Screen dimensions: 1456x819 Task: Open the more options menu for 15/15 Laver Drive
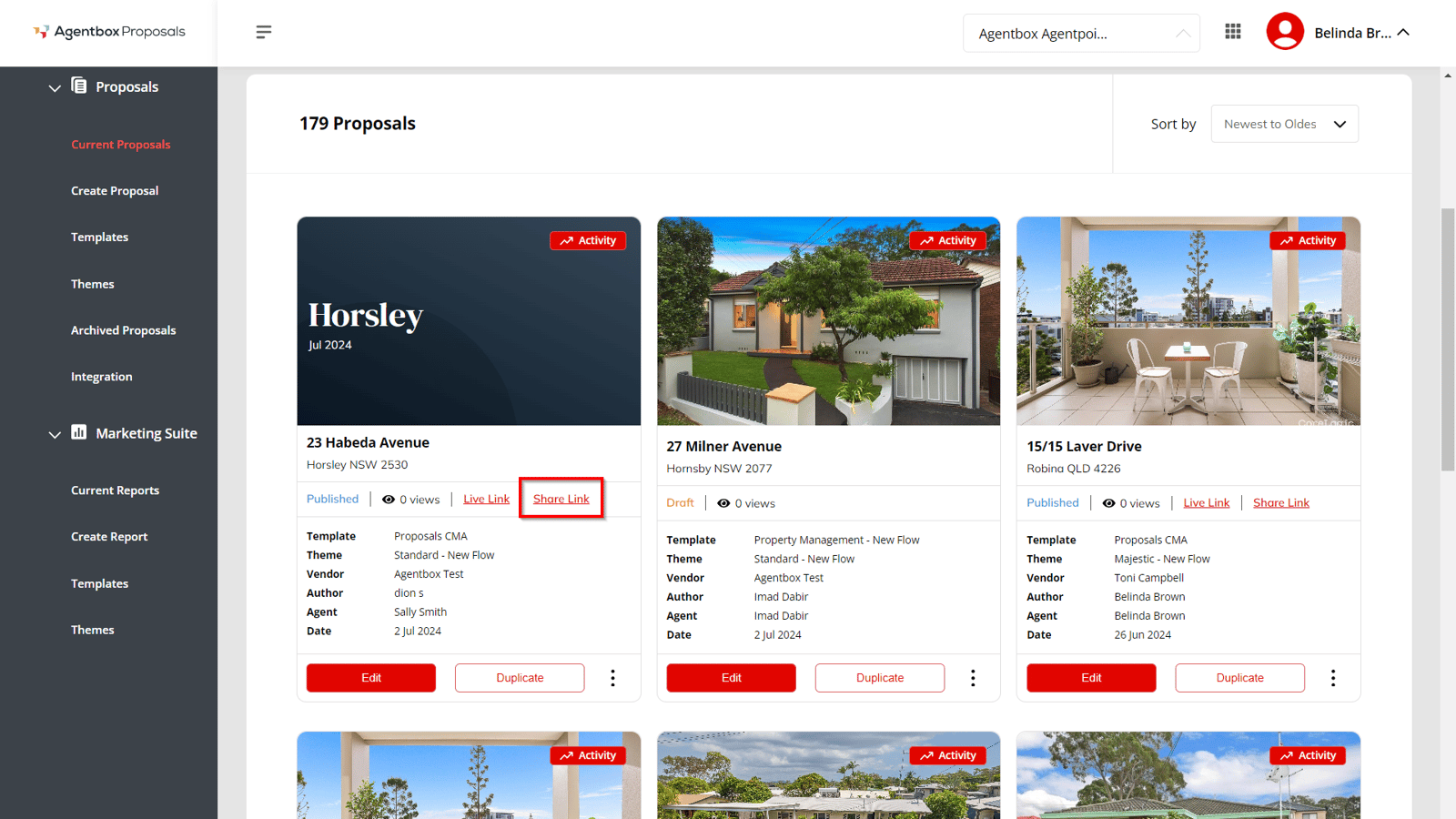(1333, 678)
